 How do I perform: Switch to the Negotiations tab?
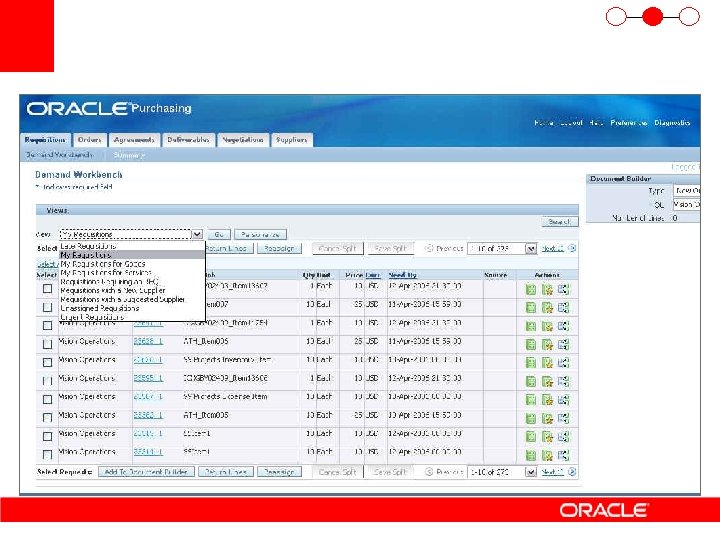tap(242, 140)
